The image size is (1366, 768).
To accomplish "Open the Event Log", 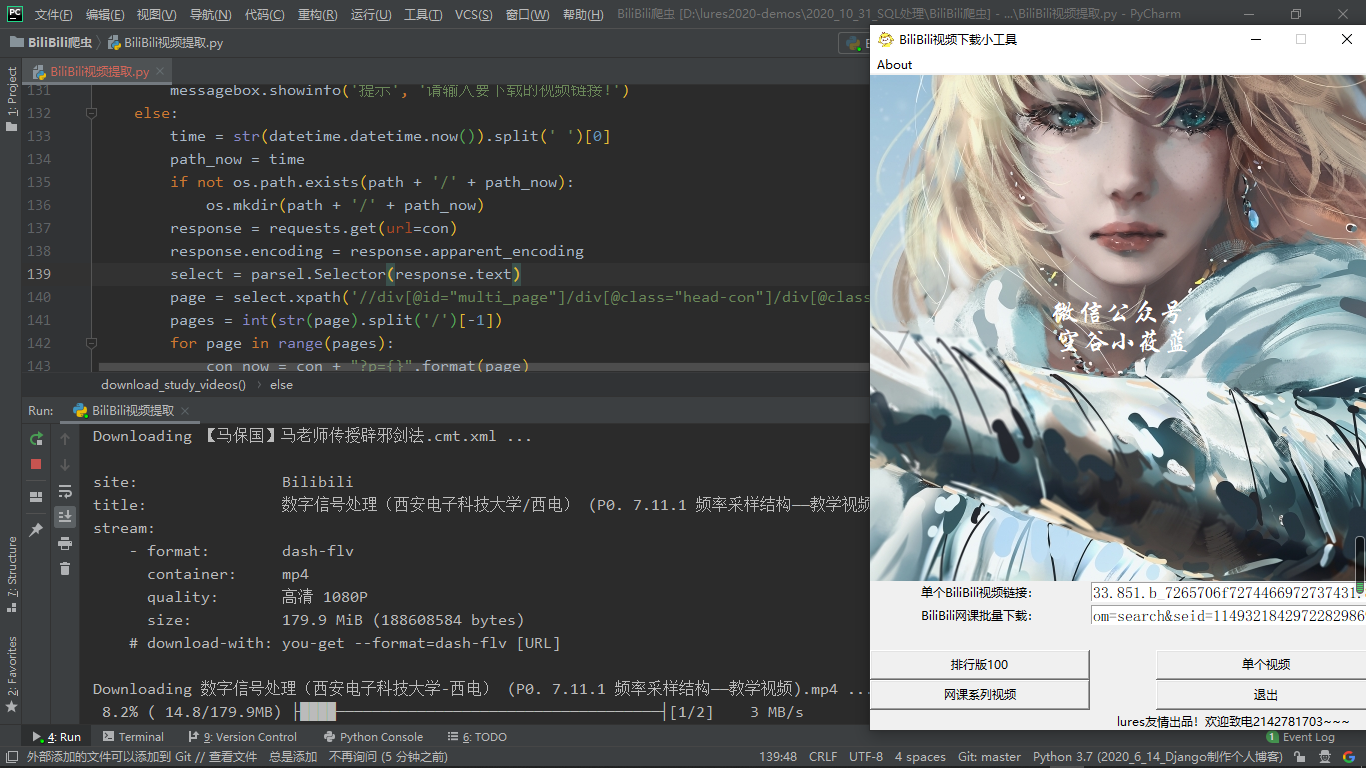I will (x=1300, y=737).
